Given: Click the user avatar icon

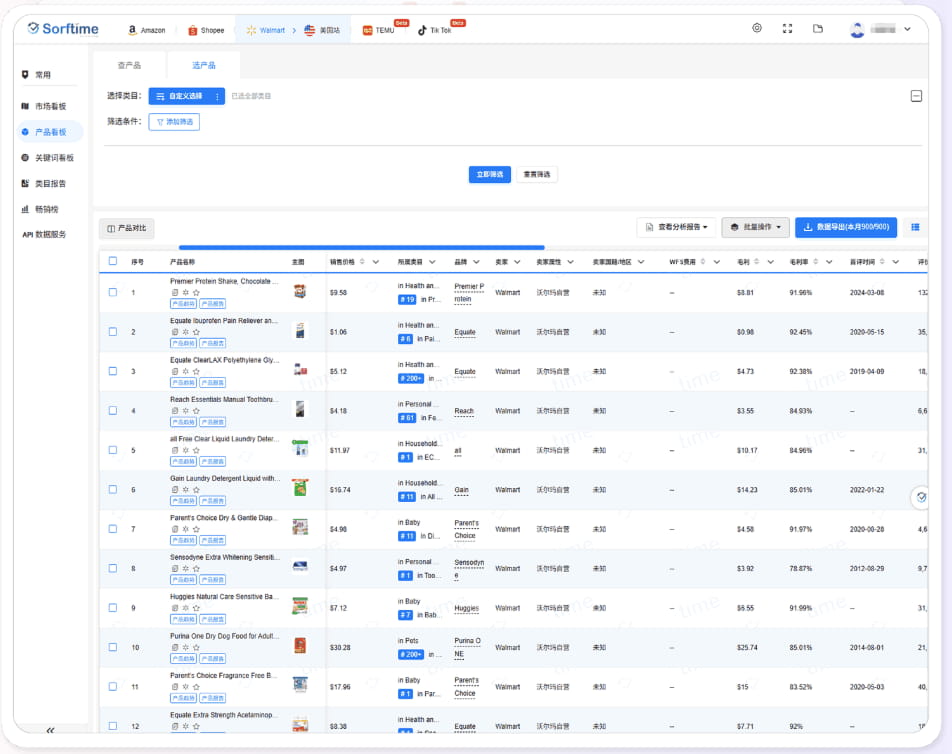Looking at the screenshot, I should [857, 29].
